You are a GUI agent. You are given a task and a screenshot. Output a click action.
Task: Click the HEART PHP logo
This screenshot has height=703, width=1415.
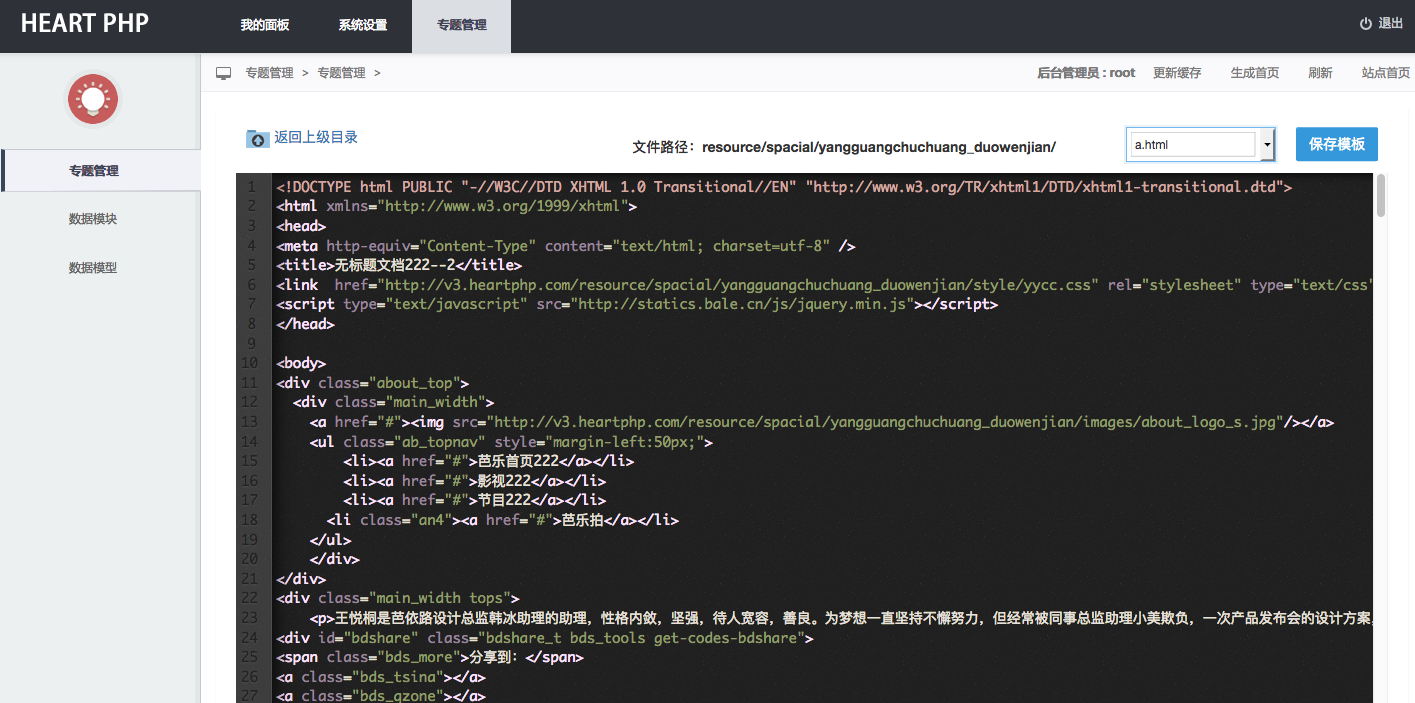click(85, 23)
